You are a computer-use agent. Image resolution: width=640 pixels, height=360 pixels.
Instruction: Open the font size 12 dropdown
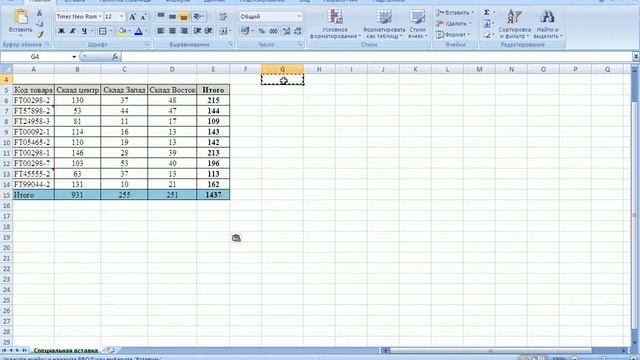(x=122, y=17)
